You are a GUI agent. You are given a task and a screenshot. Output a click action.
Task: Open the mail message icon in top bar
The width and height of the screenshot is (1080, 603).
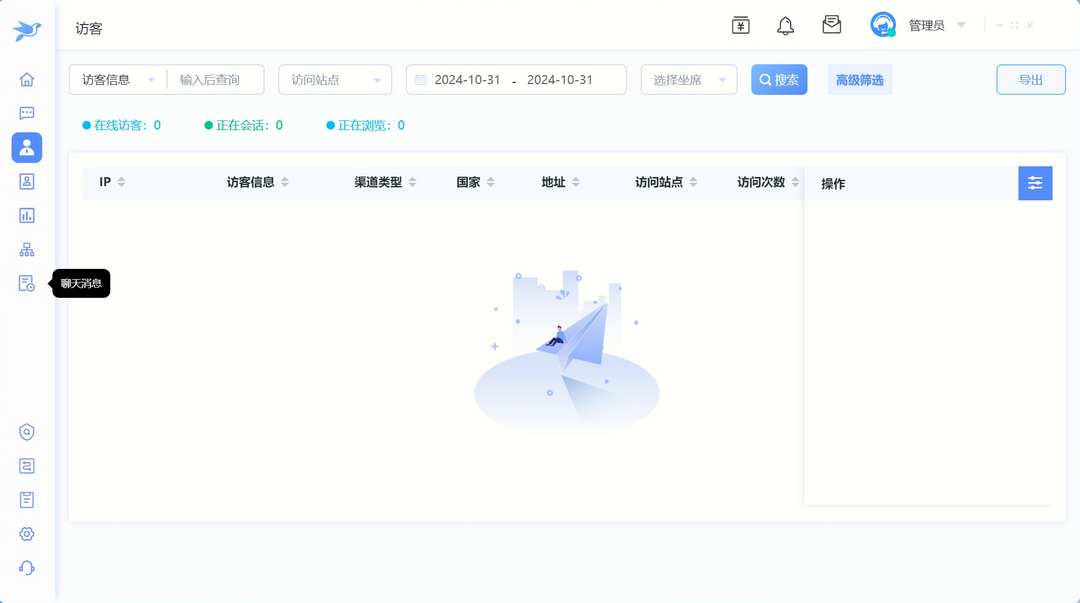[x=831, y=25]
